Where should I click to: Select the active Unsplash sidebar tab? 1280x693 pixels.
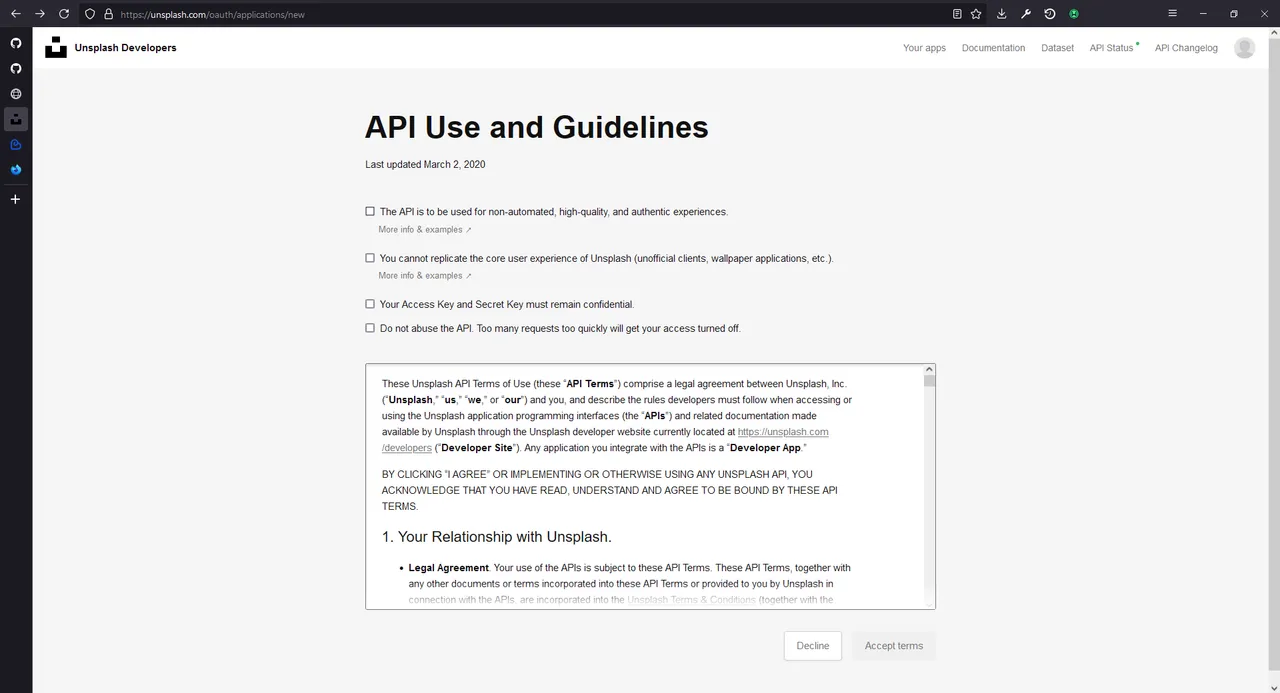pos(16,119)
